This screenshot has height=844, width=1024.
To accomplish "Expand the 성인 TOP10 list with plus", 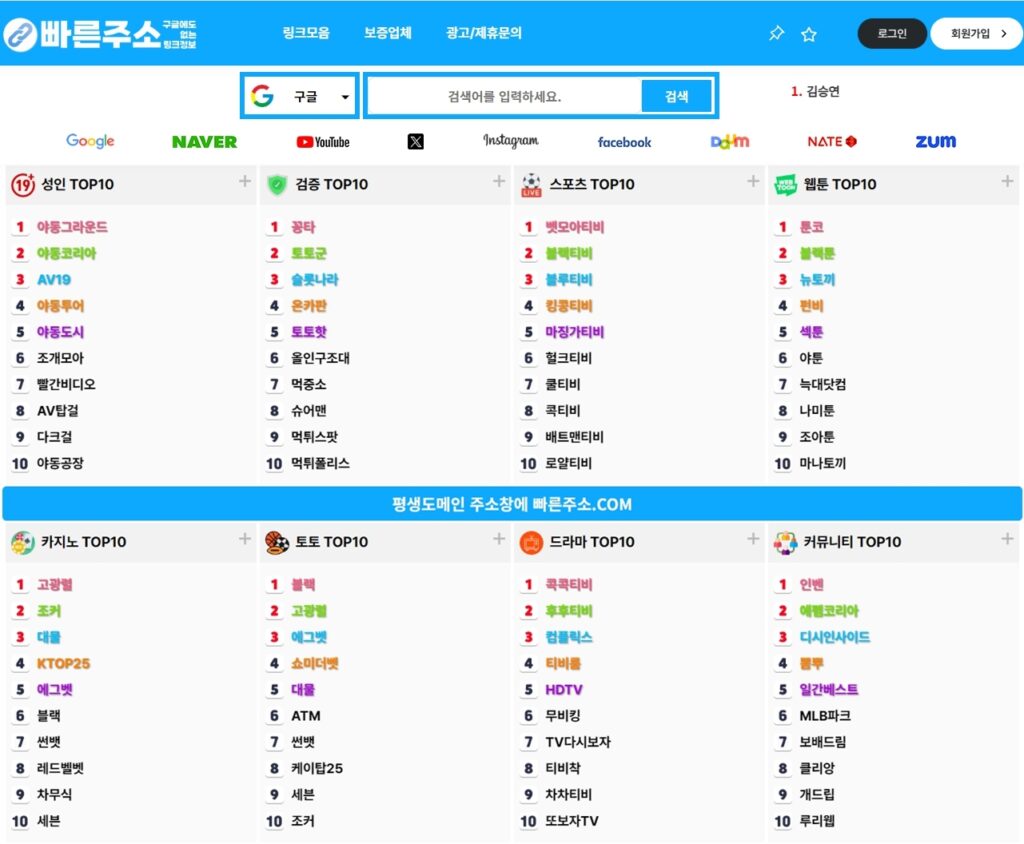I will click(245, 181).
